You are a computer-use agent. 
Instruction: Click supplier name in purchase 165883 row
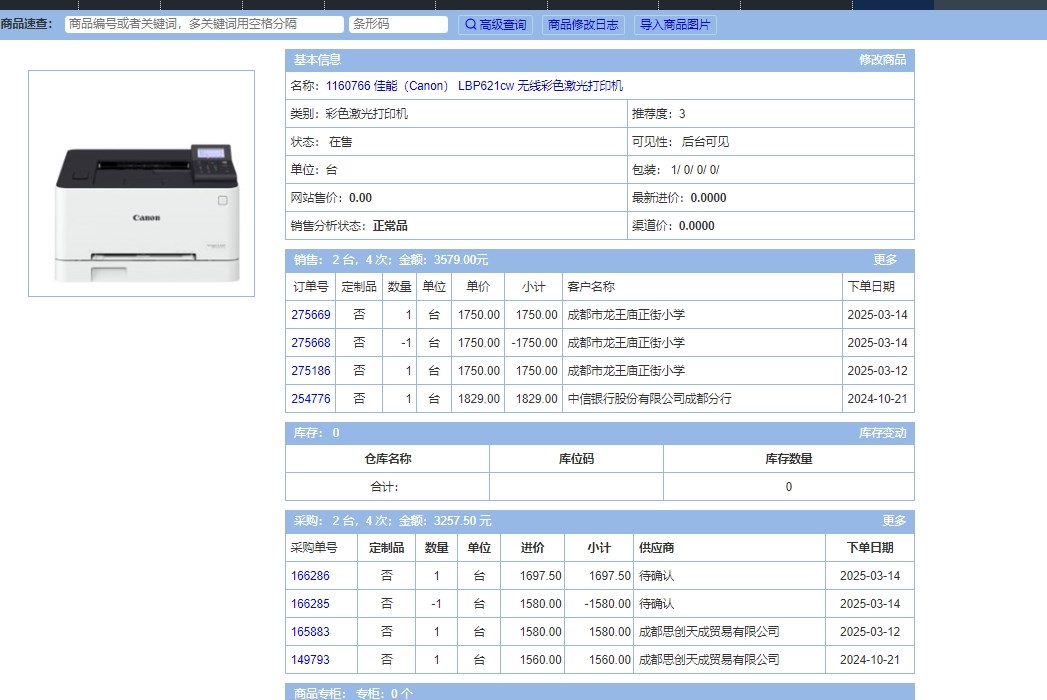pos(709,632)
